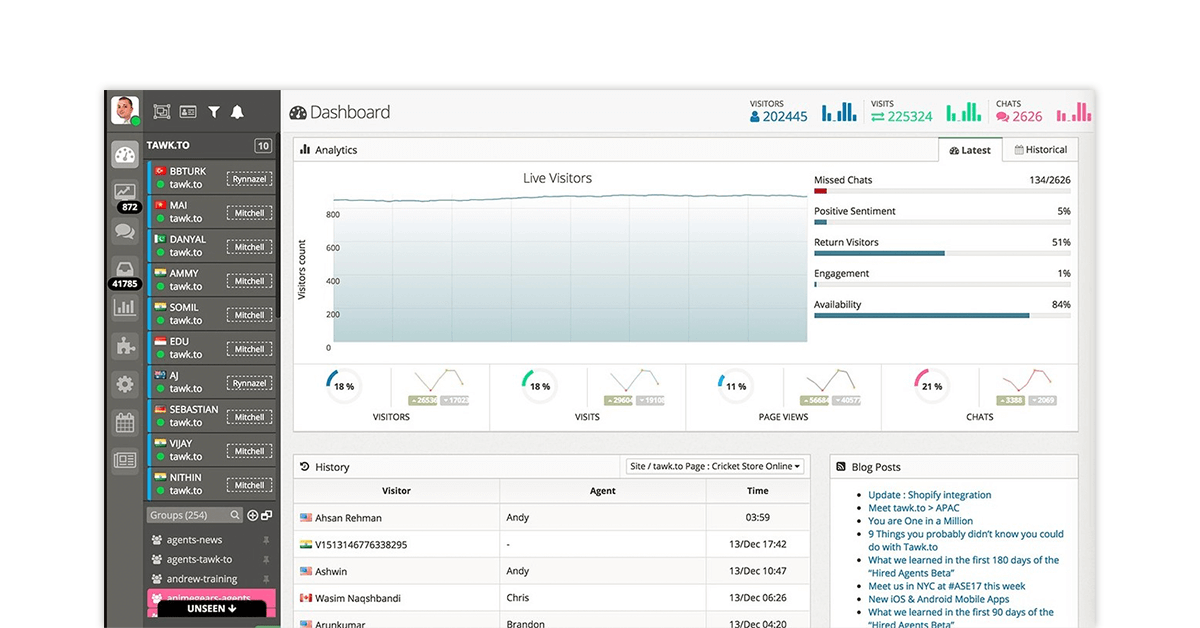1200x628 pixels.
Task: Click the 11% Page Views donut gauge
Action: pyautogui.click(x=736, y=386)
